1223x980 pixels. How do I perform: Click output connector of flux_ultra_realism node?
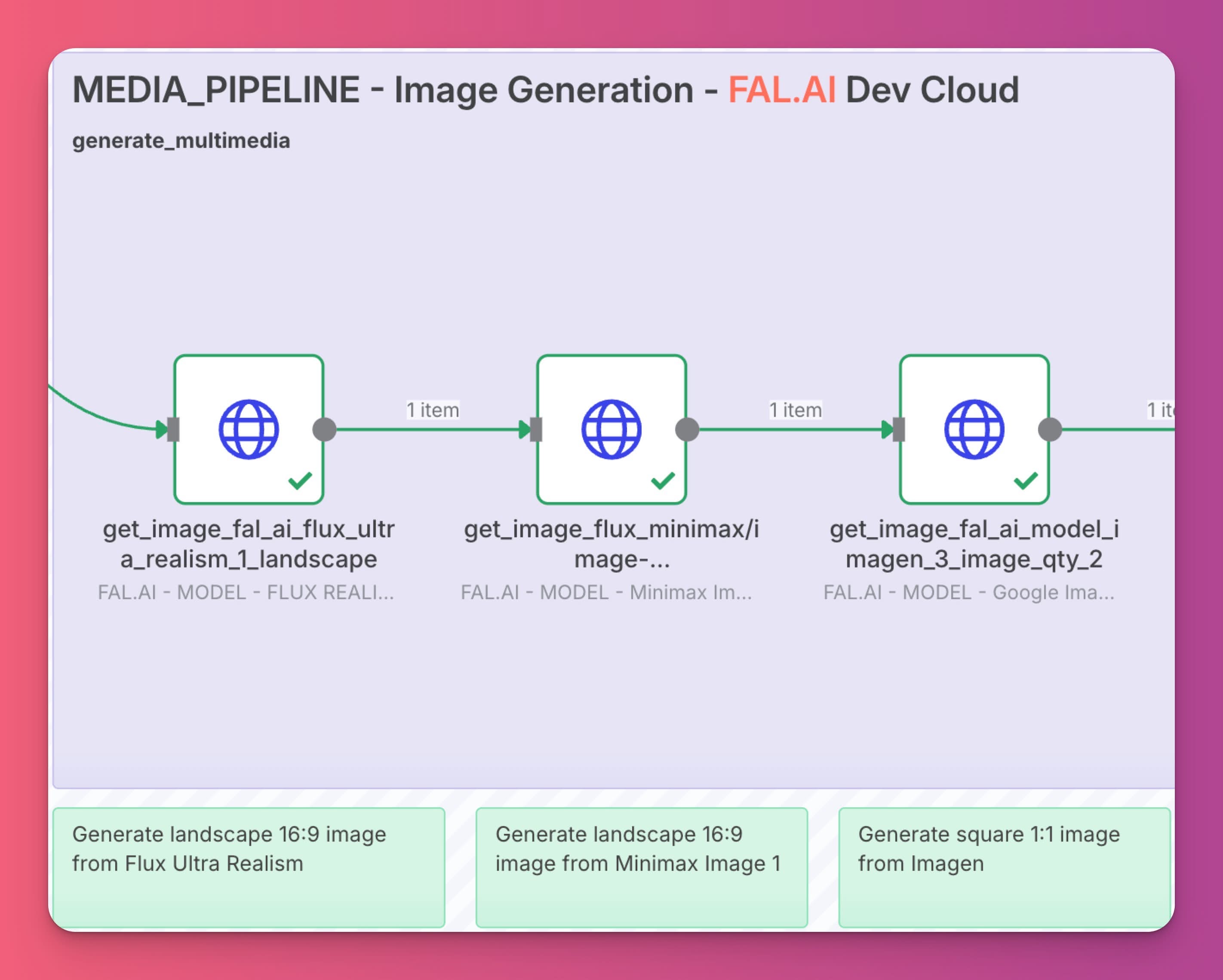pyautogui.click(x=325, y=429)
